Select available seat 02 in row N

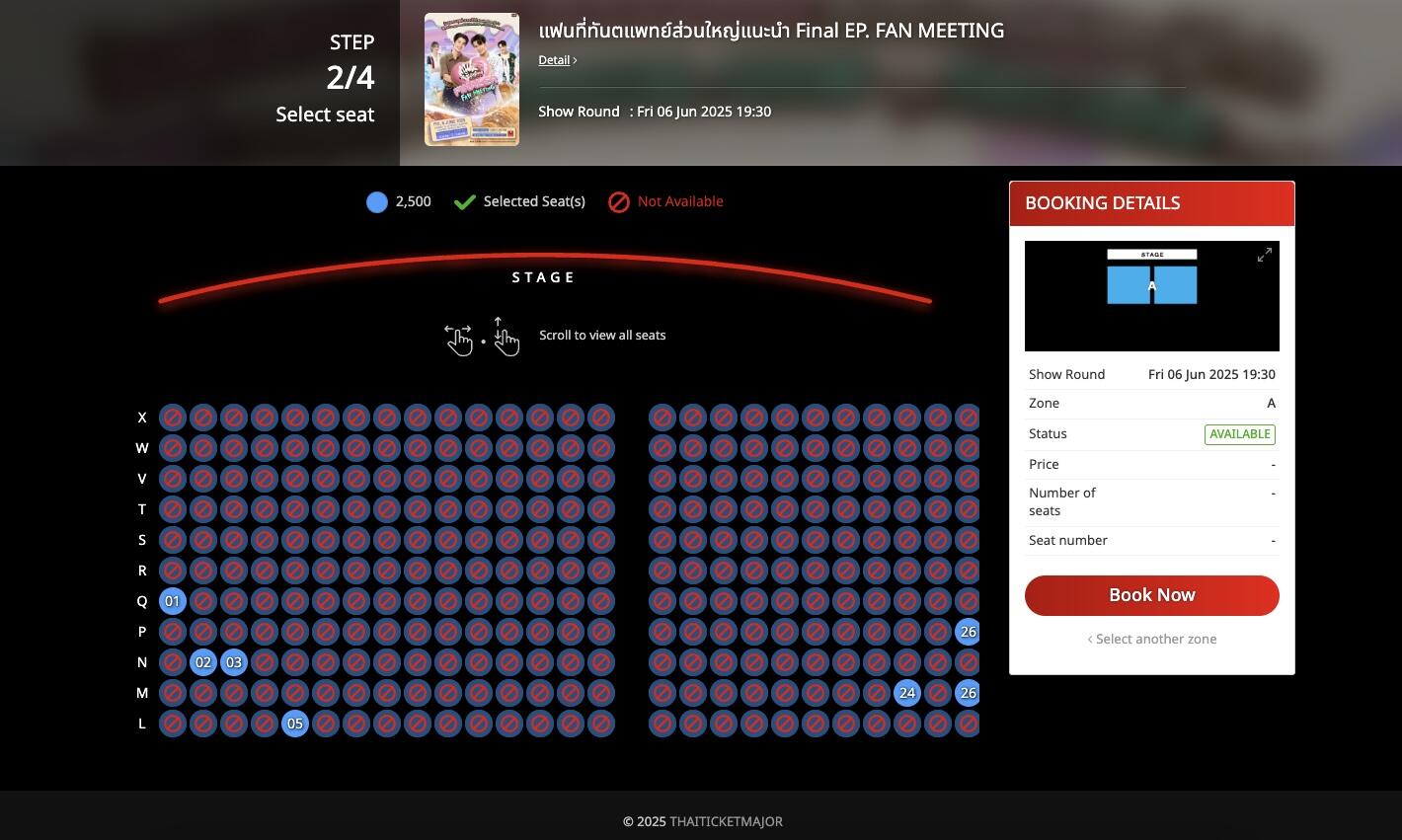[x=203, y=662]
